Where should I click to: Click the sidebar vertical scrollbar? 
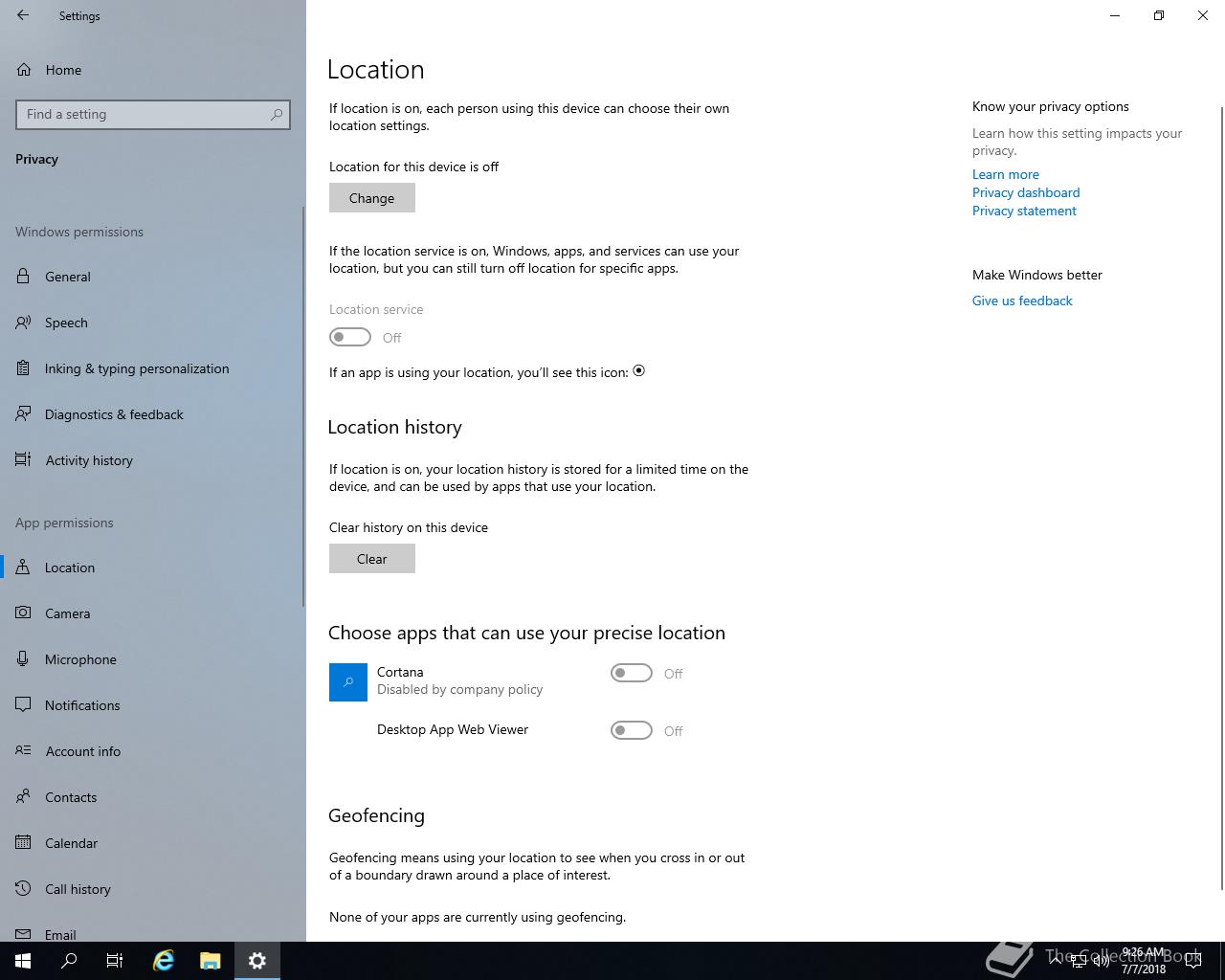click(303, 407)
